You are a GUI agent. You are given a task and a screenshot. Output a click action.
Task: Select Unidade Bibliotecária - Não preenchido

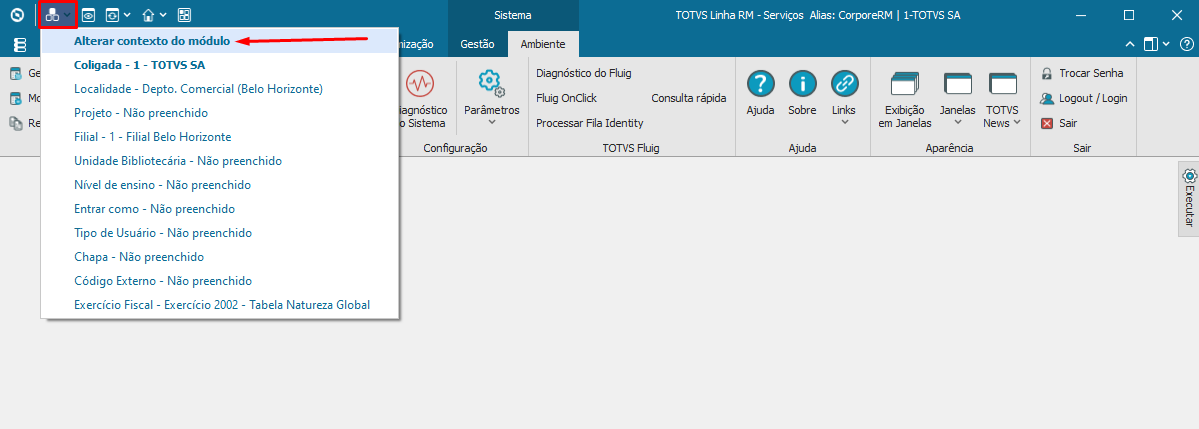tap(220, 161)
